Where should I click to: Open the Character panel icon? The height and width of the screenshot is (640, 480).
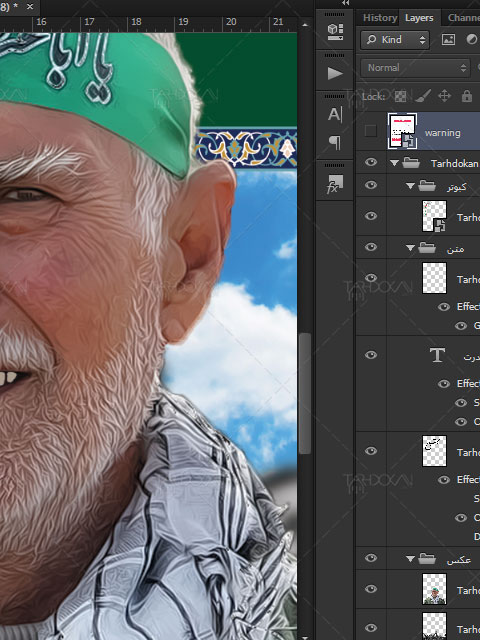(335, 115)
